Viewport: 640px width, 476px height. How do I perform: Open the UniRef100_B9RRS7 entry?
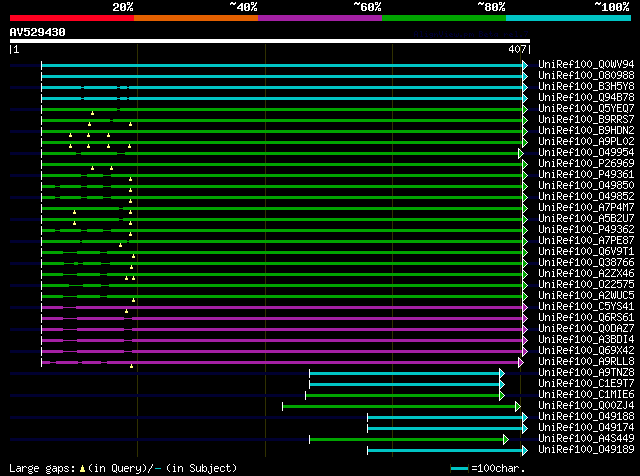(586, 120)
